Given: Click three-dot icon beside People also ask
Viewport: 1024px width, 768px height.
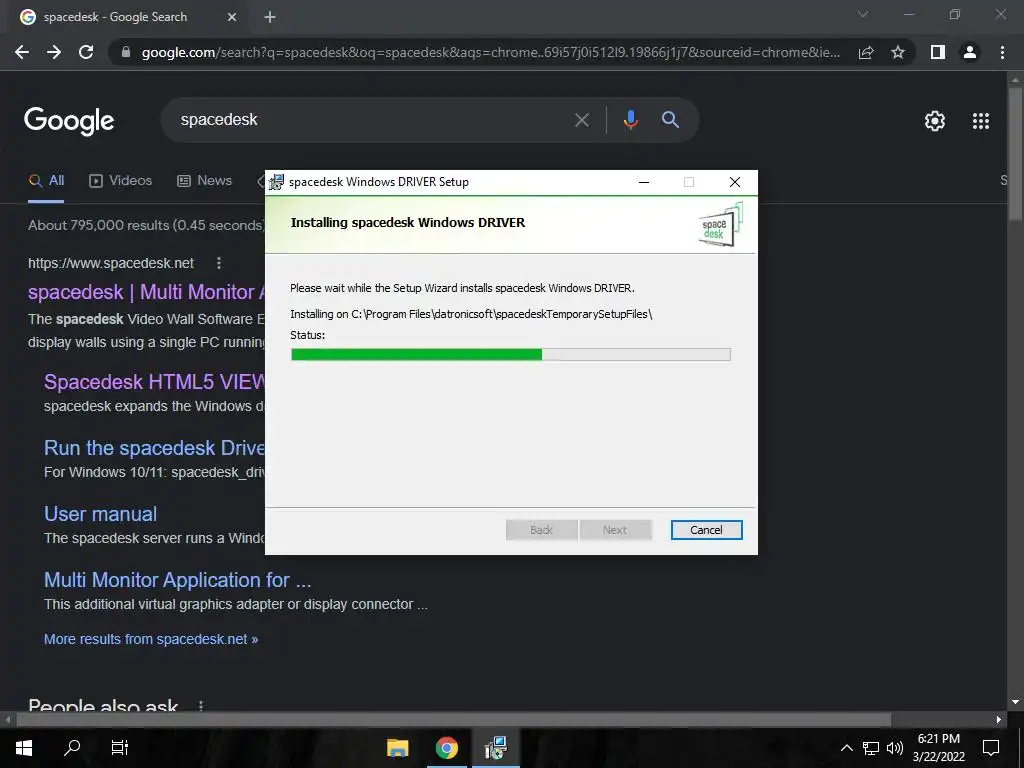Looking at the screenshot, I should (x=201, y=705).
